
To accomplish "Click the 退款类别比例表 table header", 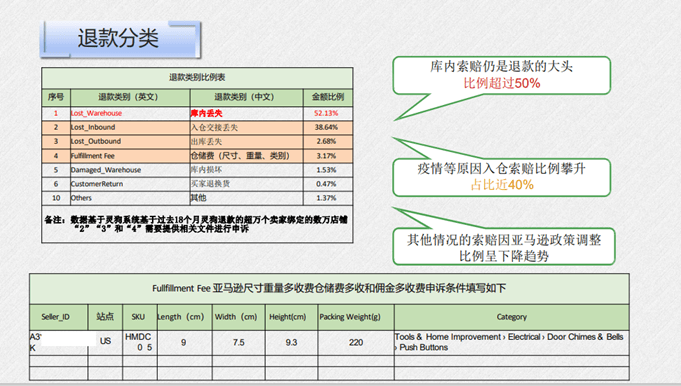I will (x=197, y=78).
